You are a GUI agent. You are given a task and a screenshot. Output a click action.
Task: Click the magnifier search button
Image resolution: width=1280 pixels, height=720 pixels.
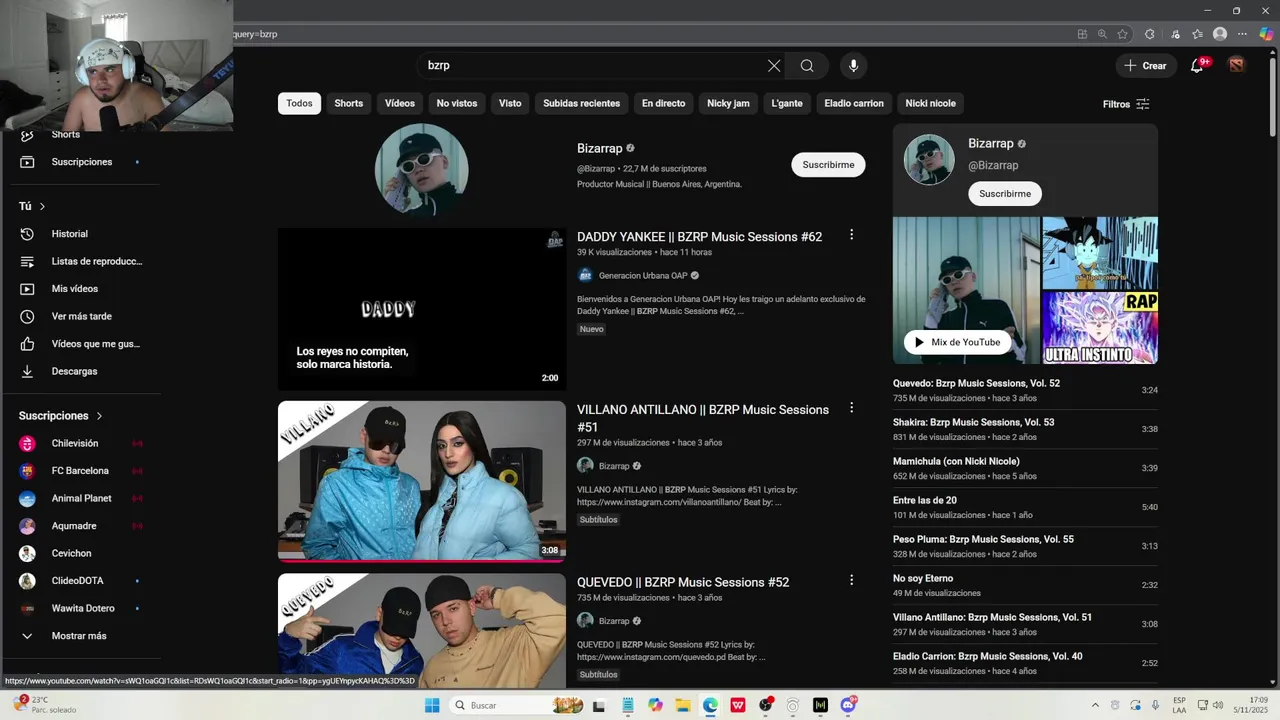(807, 66)
